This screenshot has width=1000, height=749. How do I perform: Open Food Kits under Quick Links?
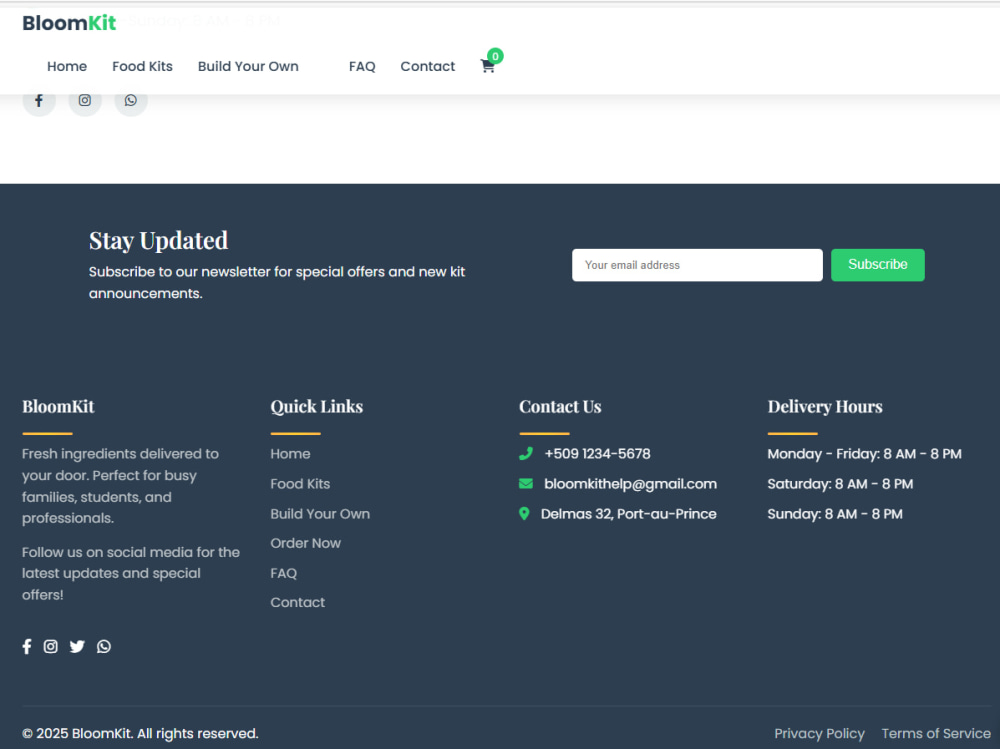click(300, 484)
